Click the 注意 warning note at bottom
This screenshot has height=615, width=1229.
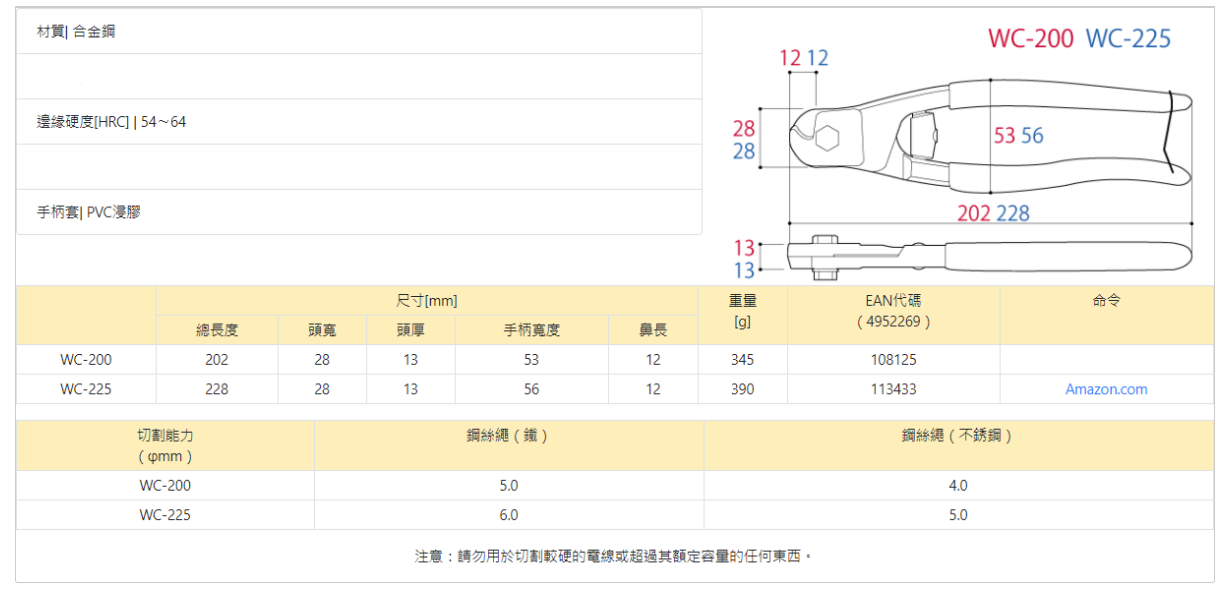[x=614, y=556]
